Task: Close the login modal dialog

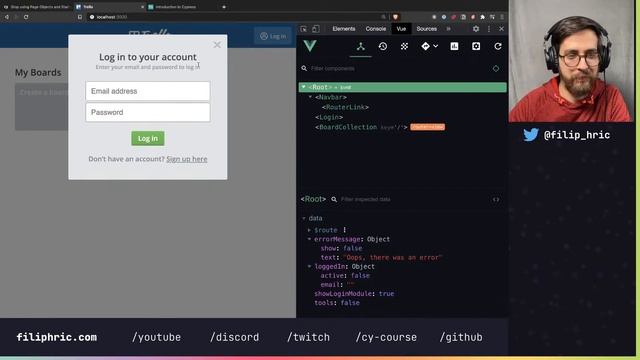Action: coord(217,44)
